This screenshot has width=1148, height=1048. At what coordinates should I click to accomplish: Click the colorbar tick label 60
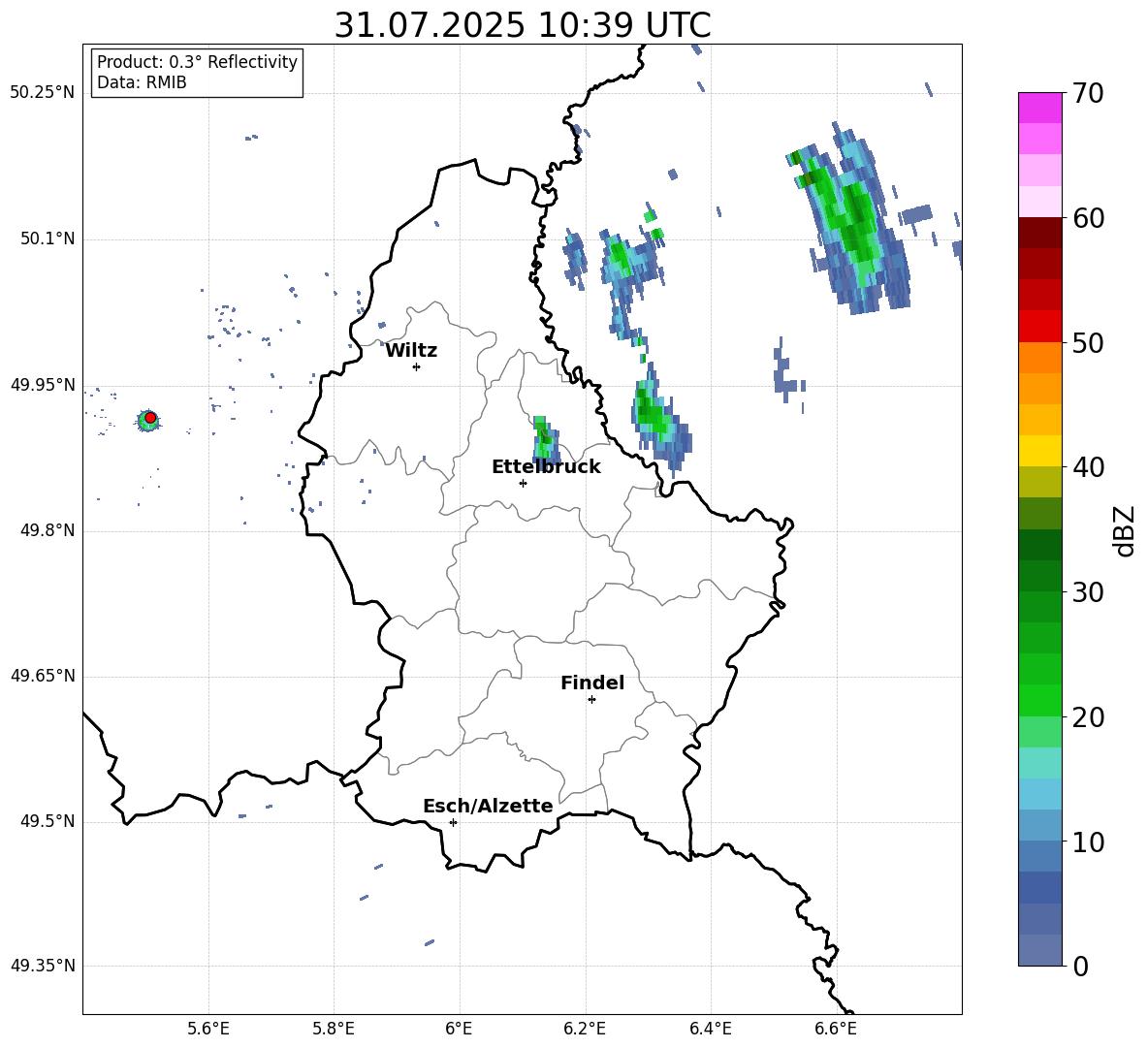click(1088, 218)
